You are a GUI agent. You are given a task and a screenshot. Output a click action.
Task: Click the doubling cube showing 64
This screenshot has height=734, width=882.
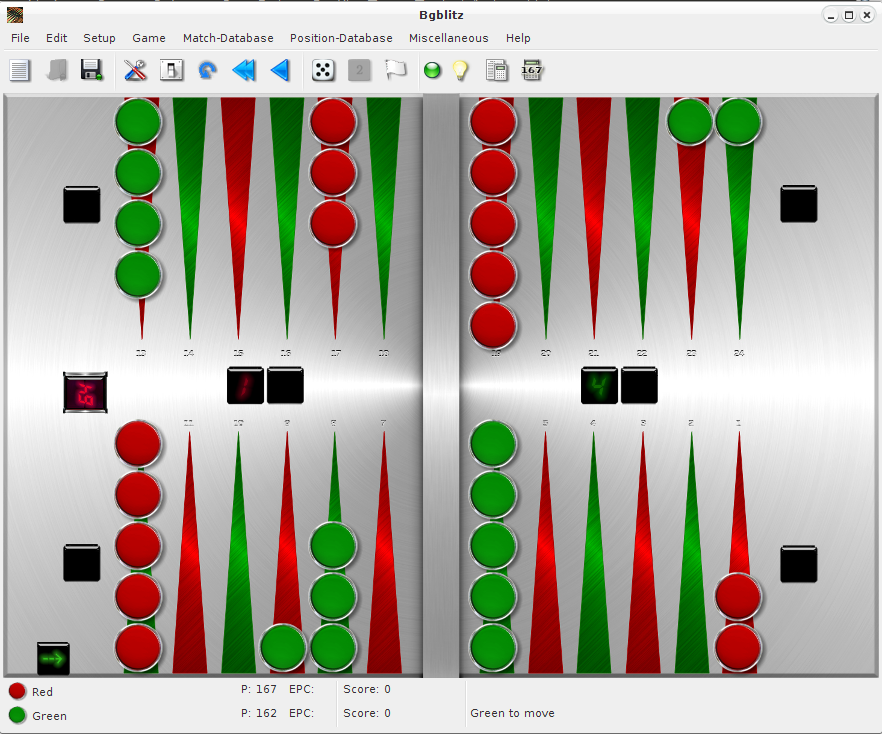point(85,392)
